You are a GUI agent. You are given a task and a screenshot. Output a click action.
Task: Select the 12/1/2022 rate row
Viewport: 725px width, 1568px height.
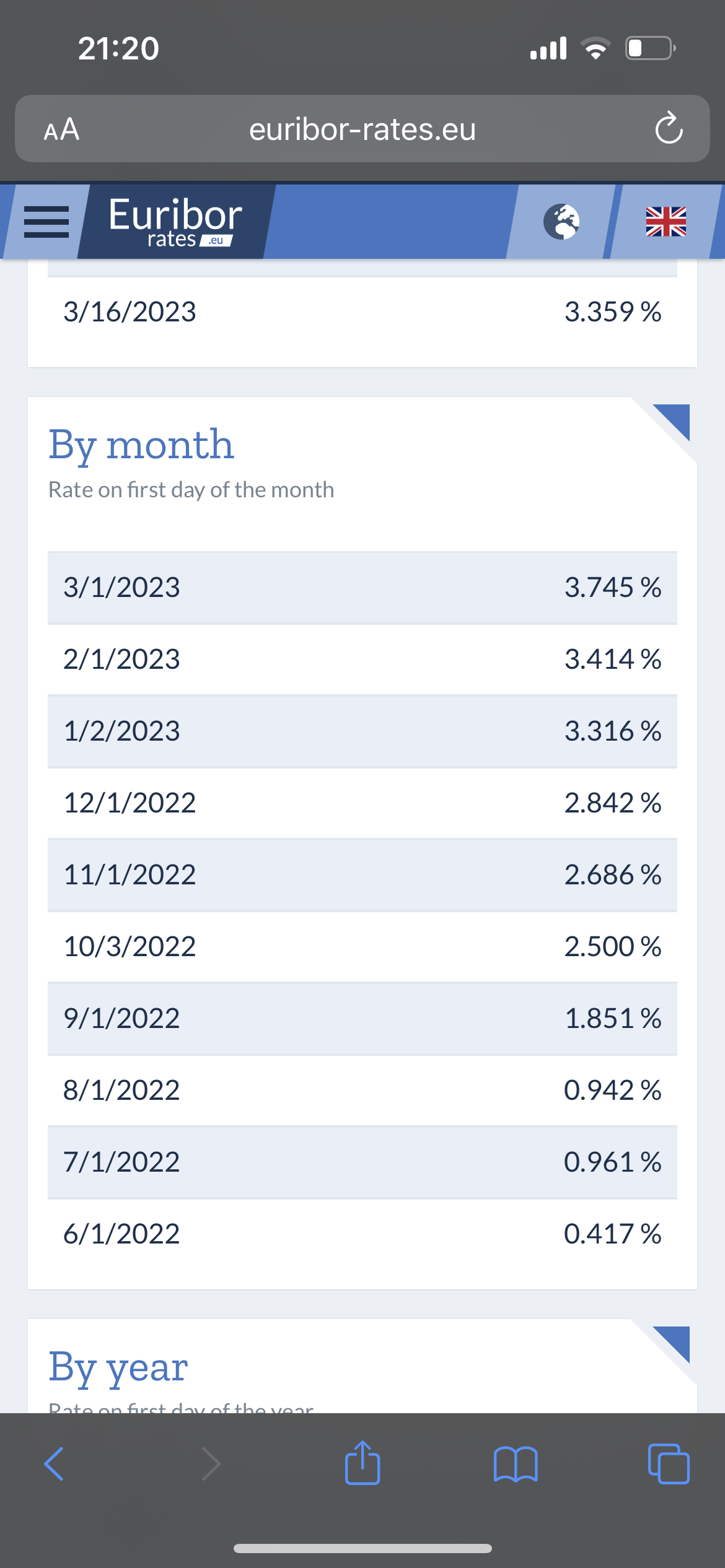click(362, 803)
